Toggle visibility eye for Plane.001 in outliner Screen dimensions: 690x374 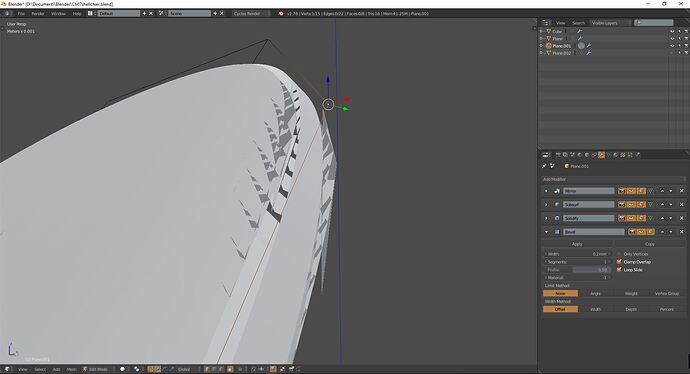click(x=672, y=46)
